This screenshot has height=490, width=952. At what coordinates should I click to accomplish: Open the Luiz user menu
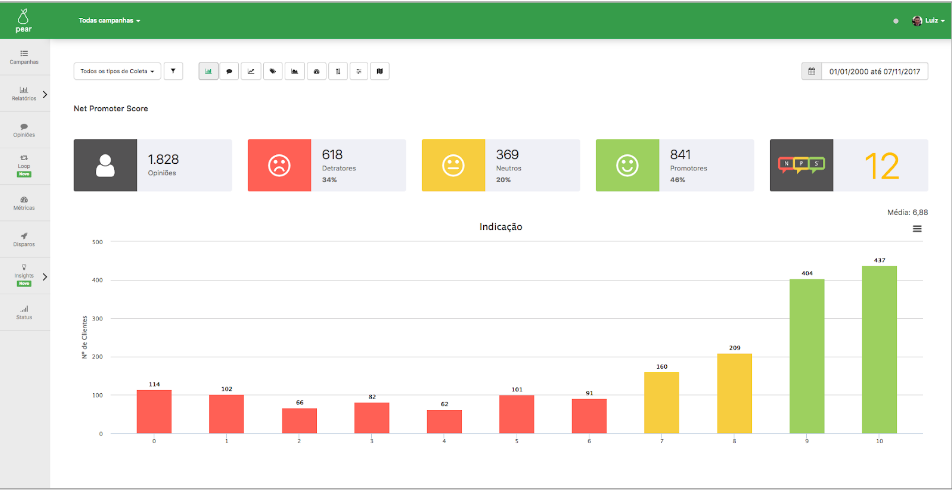pos(928,21)
